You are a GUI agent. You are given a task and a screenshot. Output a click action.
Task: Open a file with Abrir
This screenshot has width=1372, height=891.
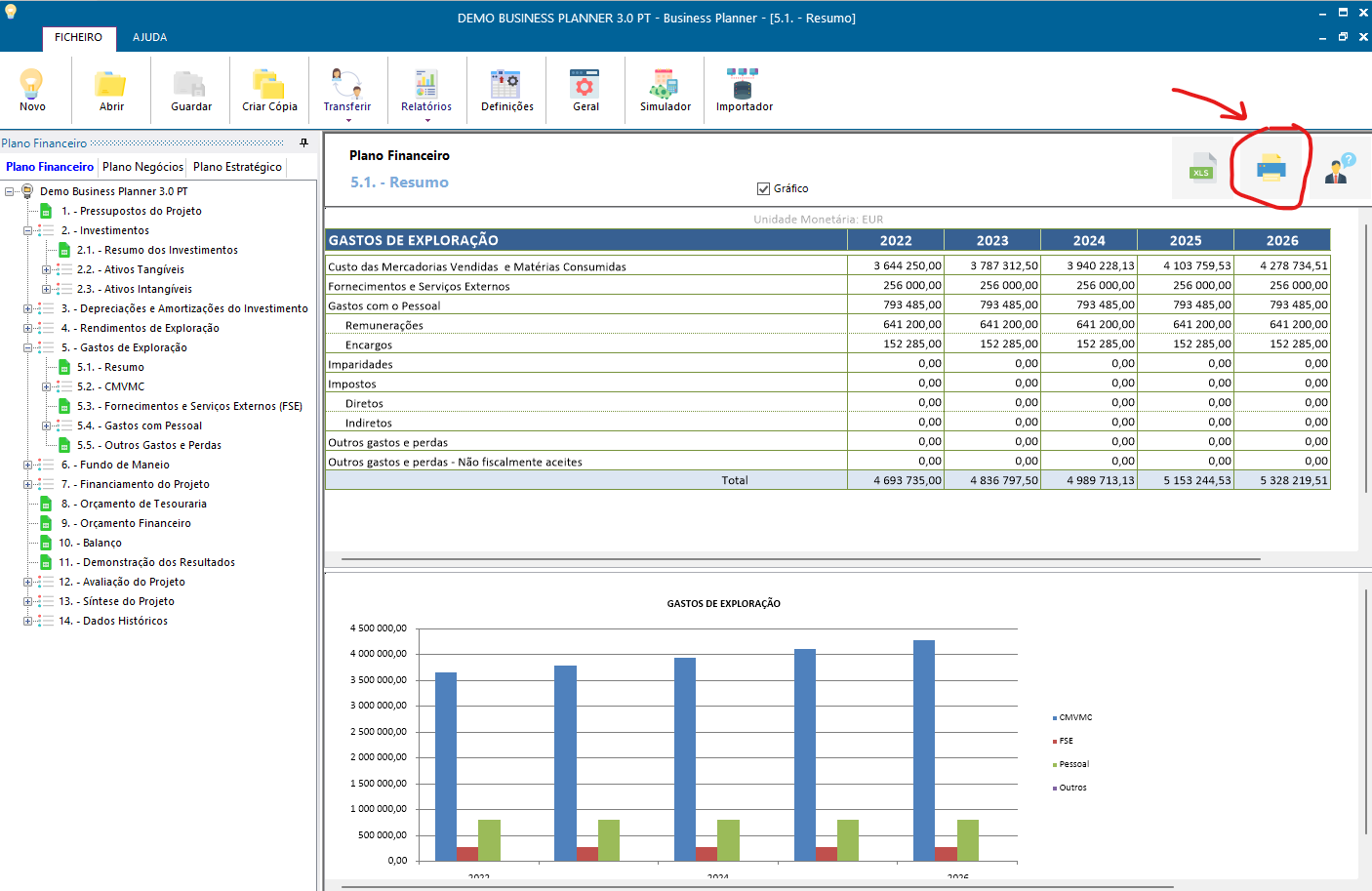coord(111,85)
